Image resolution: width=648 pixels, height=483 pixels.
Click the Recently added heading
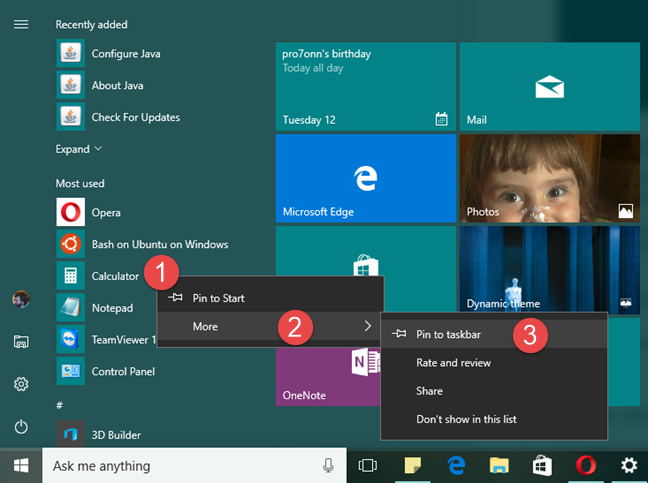pyautogui.click(x=91, y=25)
